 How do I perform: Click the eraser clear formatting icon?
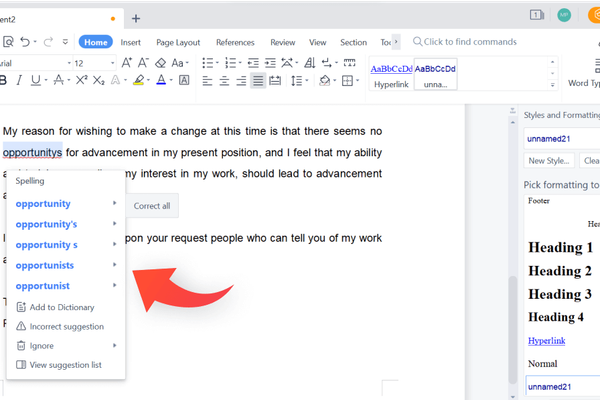161,62
